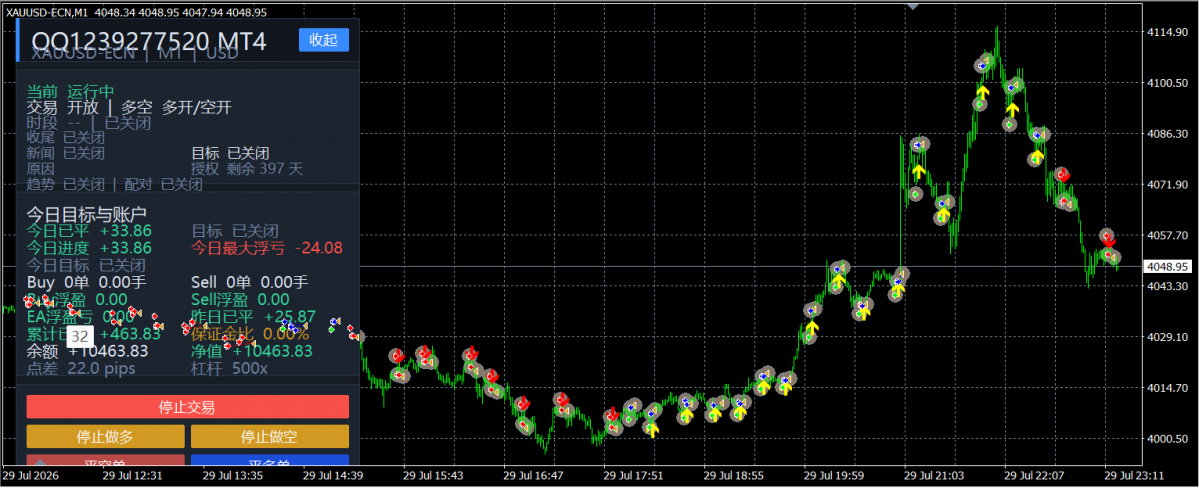Click the current price tag 4048.95
Viewport: 1199px width, 488px height.
coord(1168,267)
